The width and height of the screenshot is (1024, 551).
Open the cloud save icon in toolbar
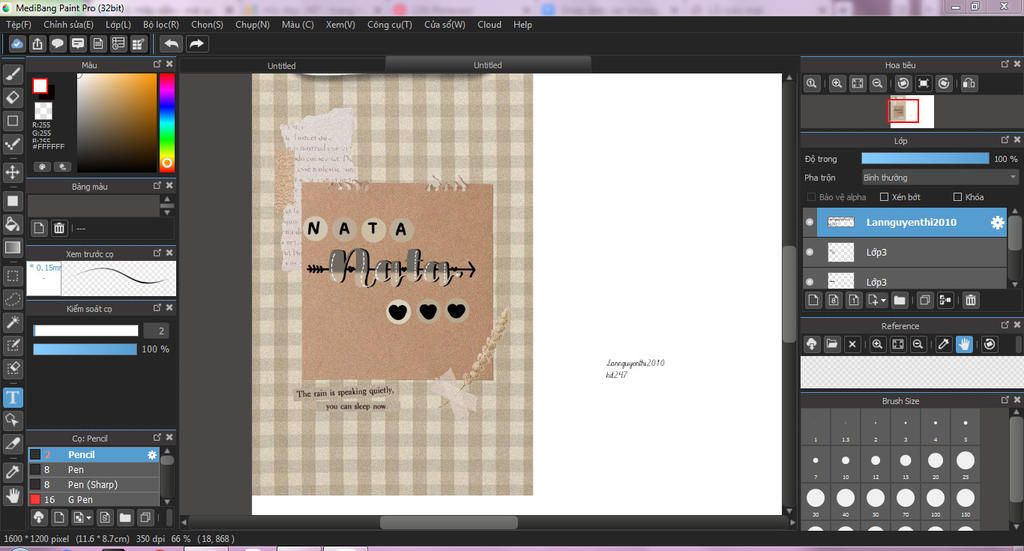click(x=17, y=44)
